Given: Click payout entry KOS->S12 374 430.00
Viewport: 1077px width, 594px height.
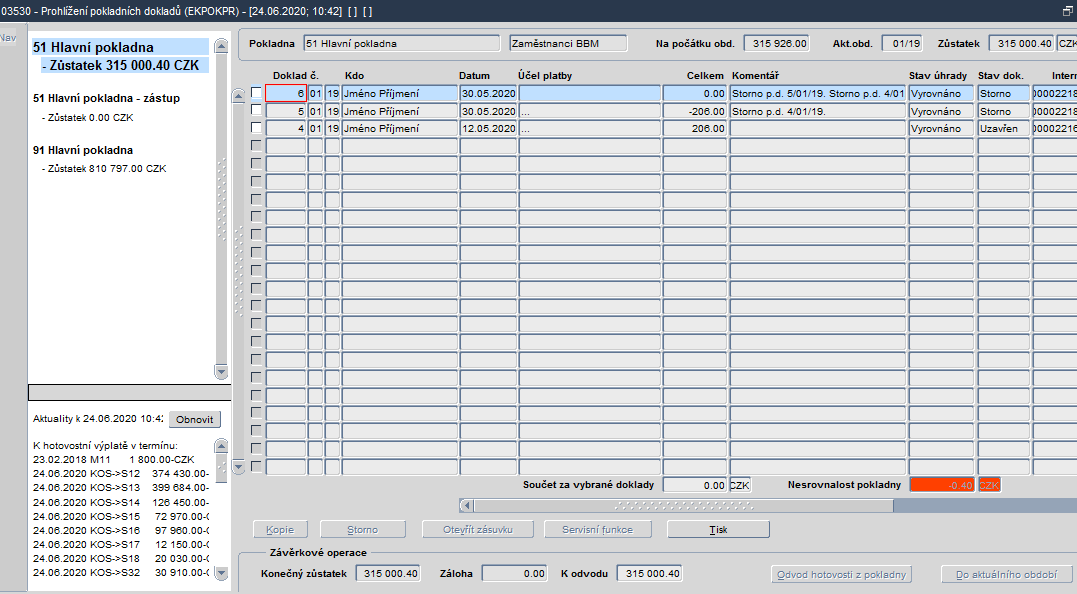Looking at the screenshot, I should pos(121,474).
